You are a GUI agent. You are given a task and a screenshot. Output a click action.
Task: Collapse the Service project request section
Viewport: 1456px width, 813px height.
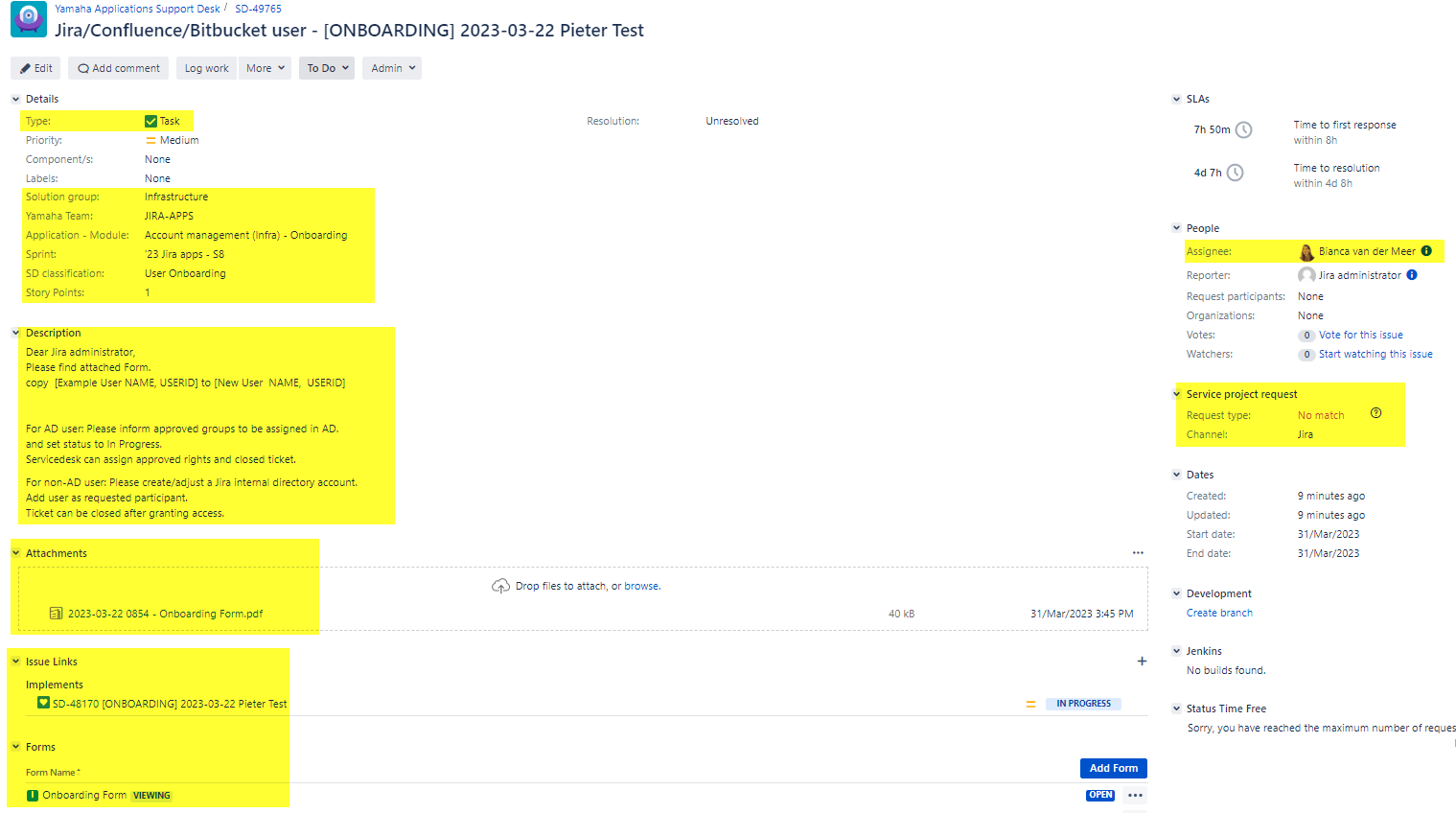1176,394
